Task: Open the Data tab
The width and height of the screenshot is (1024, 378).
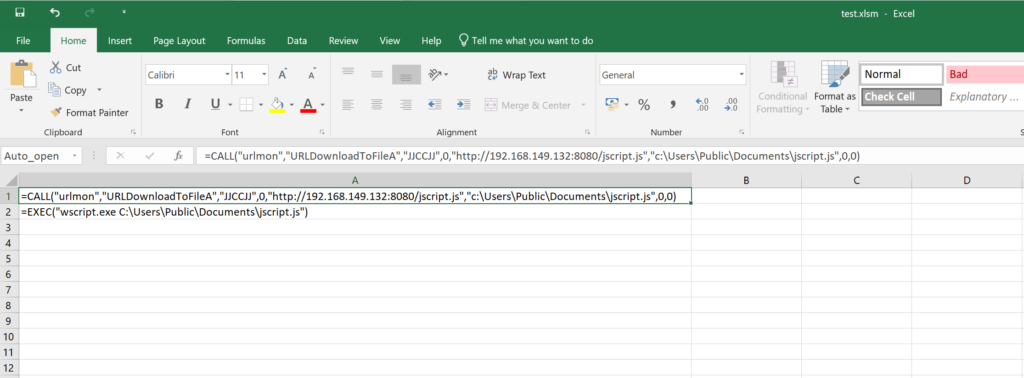Action: coord(297,40)
